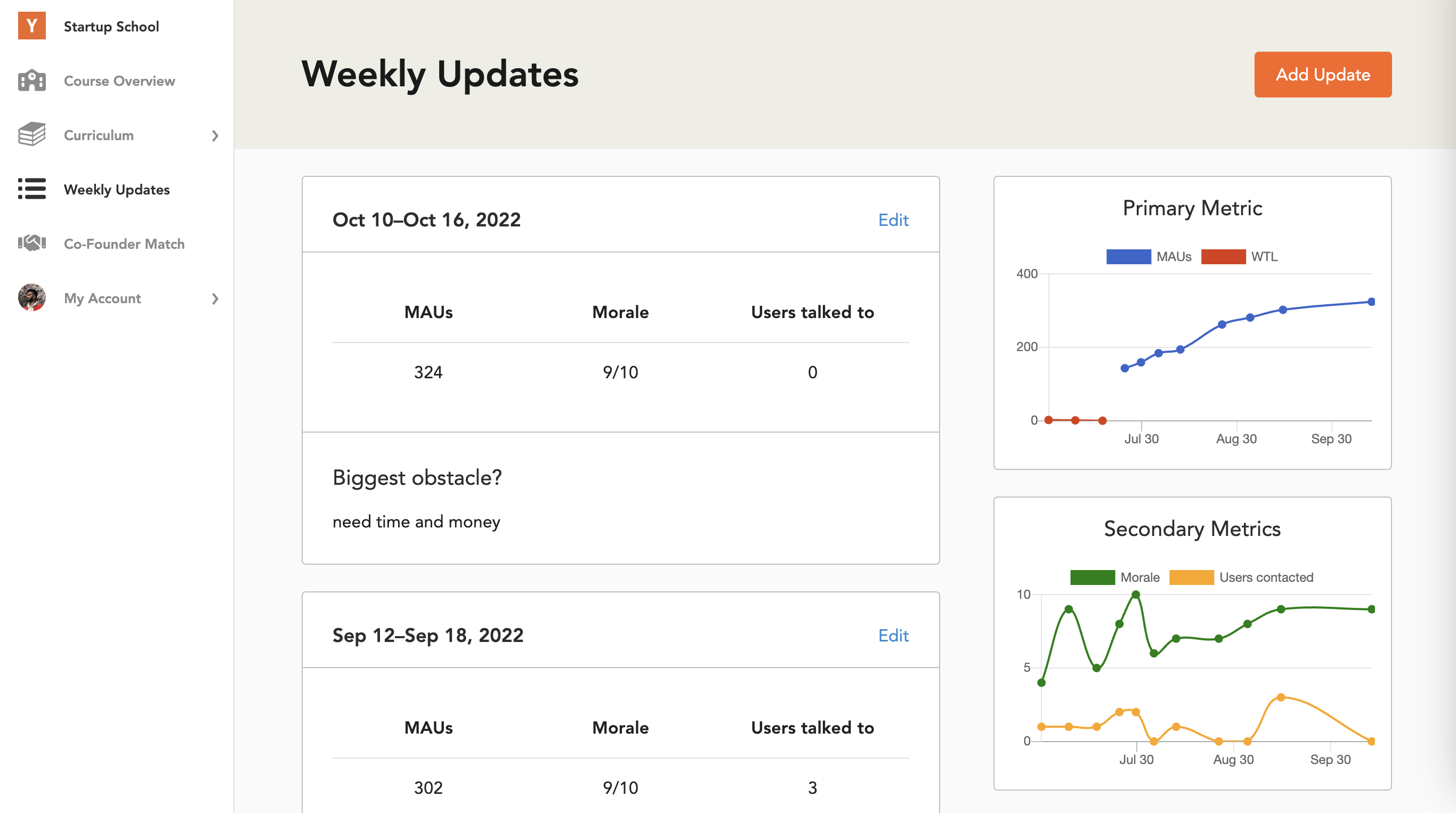Click the Users contacted legend label

pos(1266,578)
